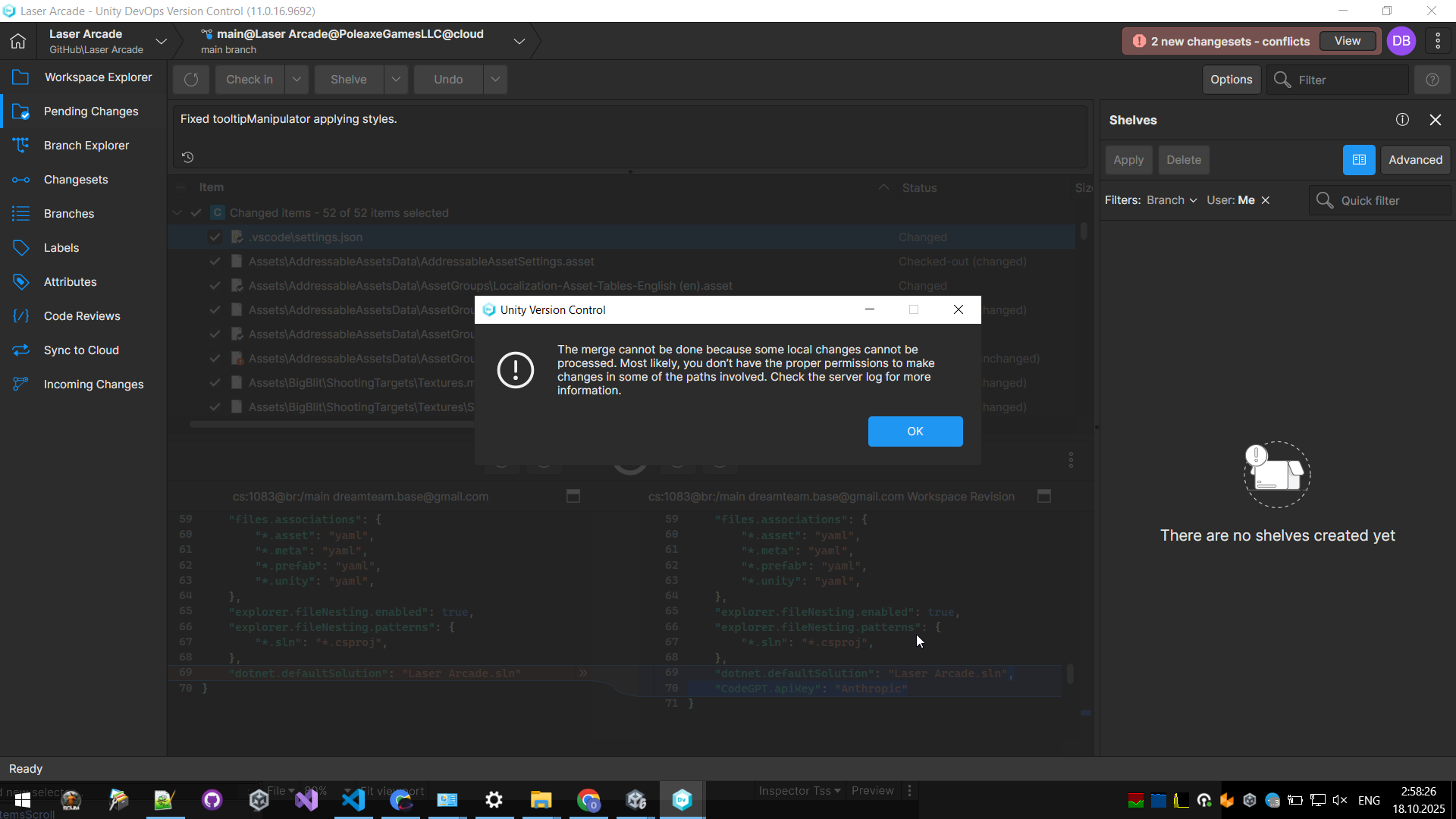Toggle the shelves panel layout icon
This screenshot has width=1456, height=819.
coord(1359,160)
